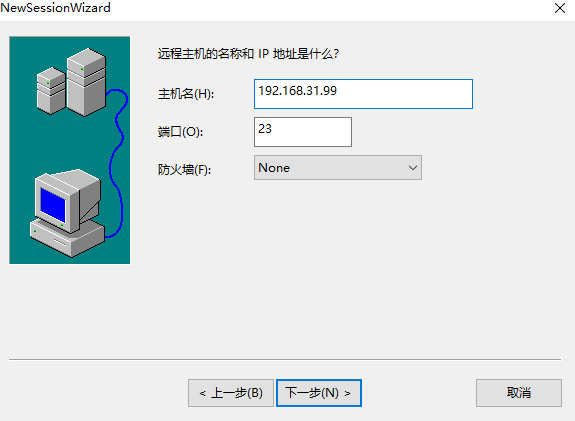Click the blue network cable in illustration
575x421 pixels.
click(117, 163)
